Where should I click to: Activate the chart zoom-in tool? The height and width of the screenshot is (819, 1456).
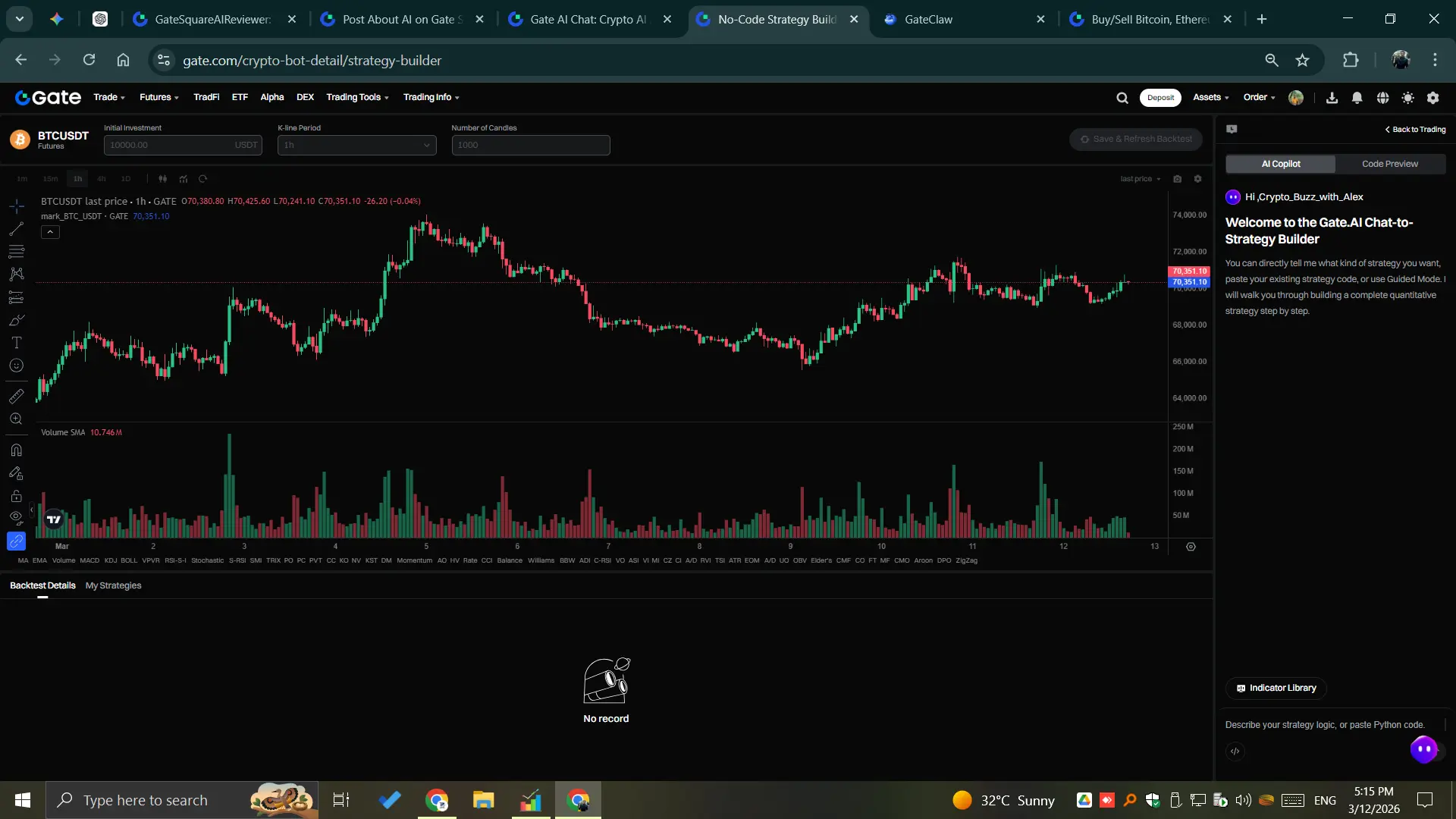pos(16,419)
